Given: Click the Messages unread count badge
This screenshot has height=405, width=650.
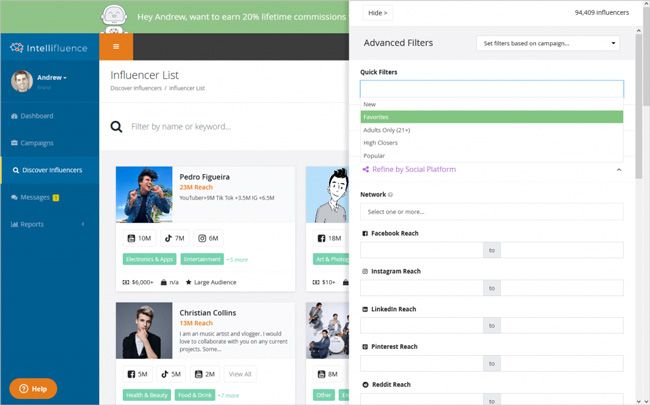Looking at the screenshot, I should pos(56,198).
